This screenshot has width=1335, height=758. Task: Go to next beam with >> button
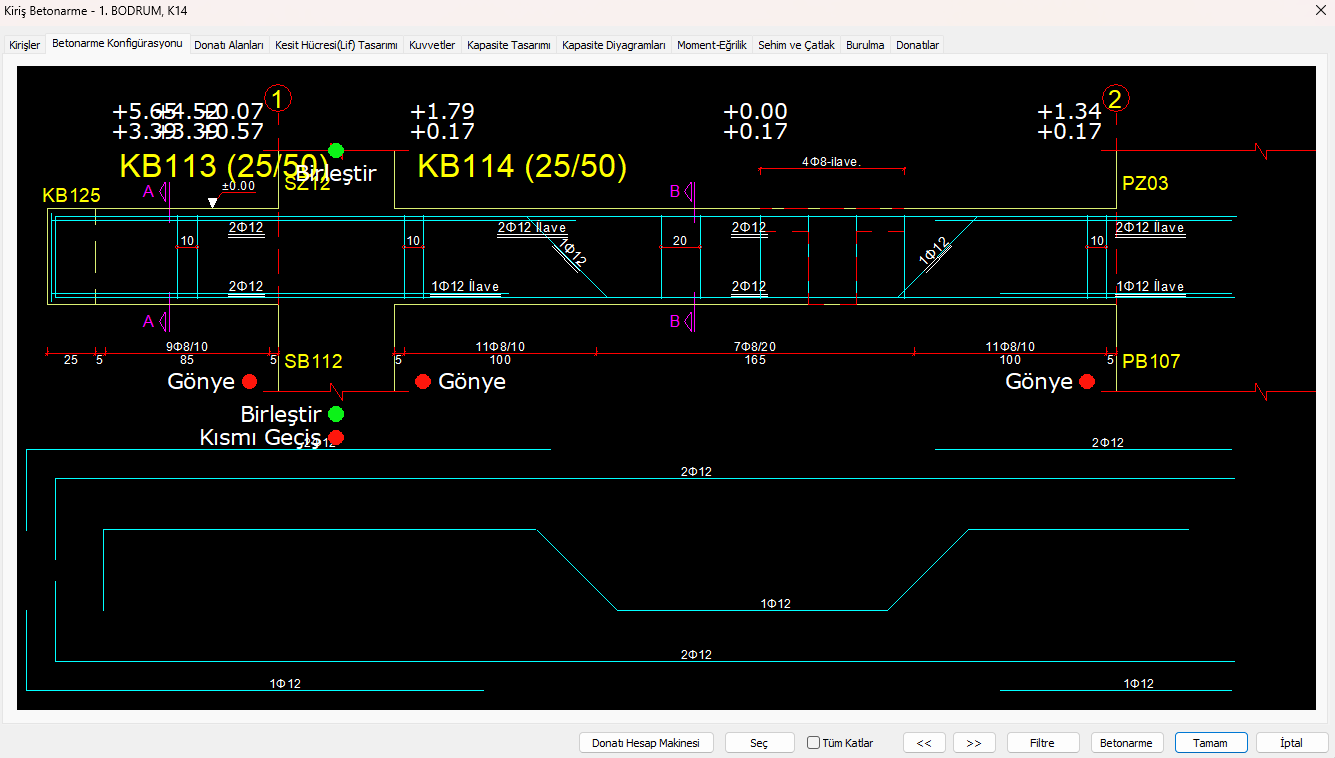[x=974, y=743]
